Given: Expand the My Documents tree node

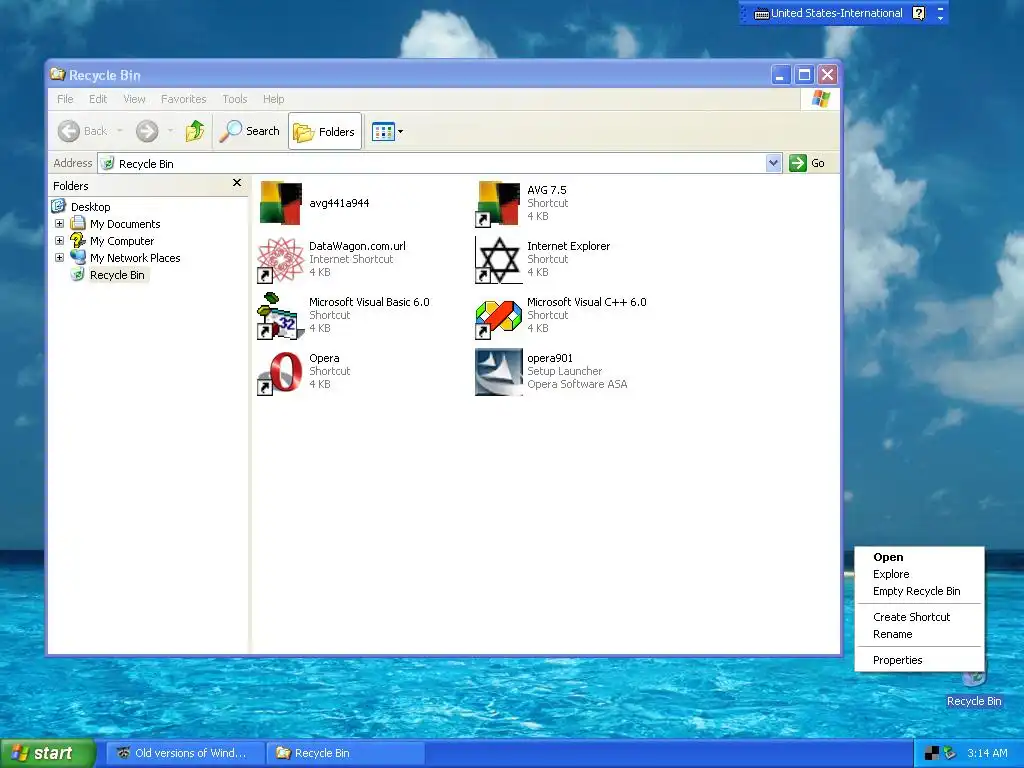Looking at the screenshot, I should point(59,223).
